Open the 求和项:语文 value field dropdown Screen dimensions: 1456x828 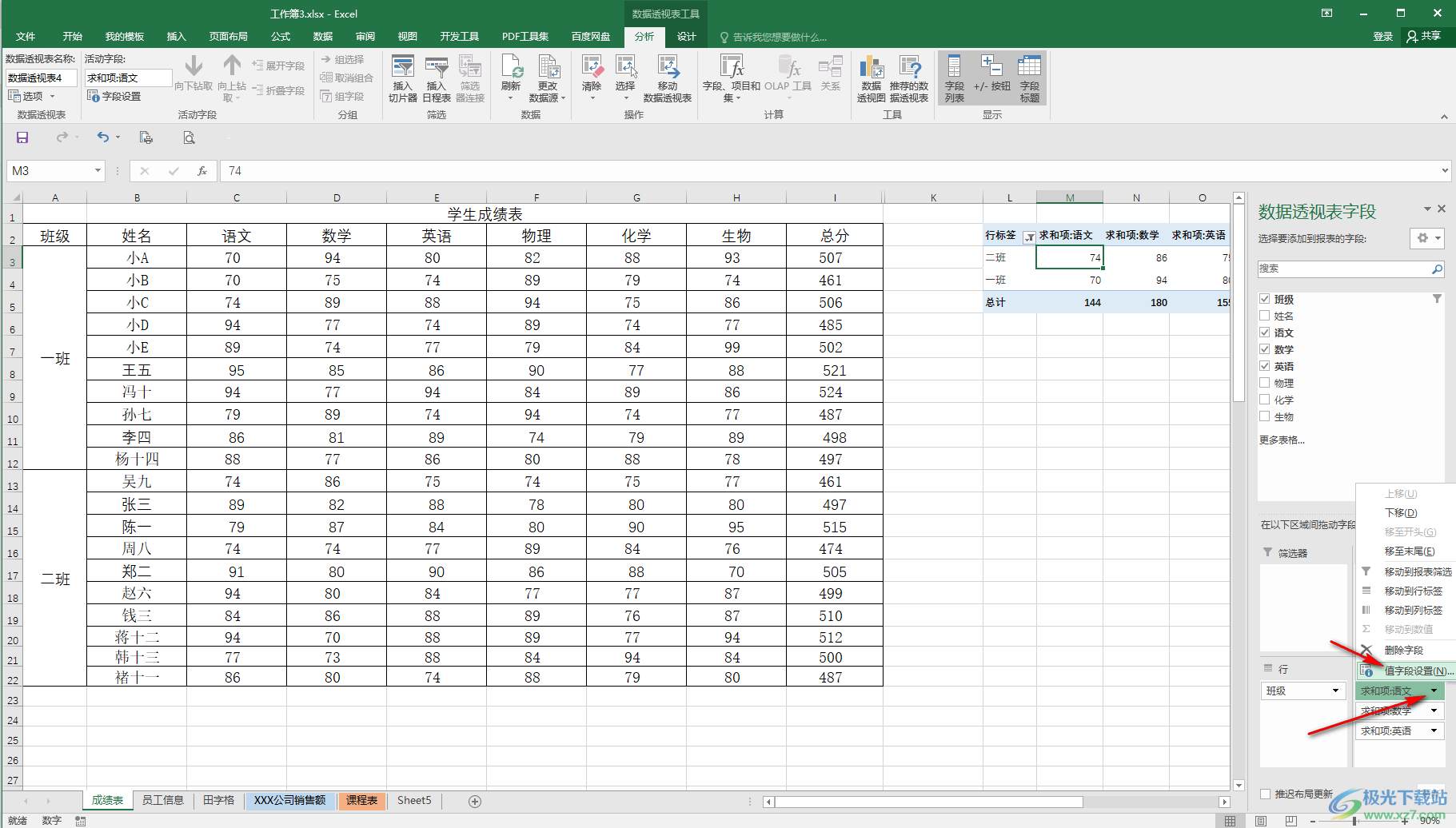[x=1434, y=691]
